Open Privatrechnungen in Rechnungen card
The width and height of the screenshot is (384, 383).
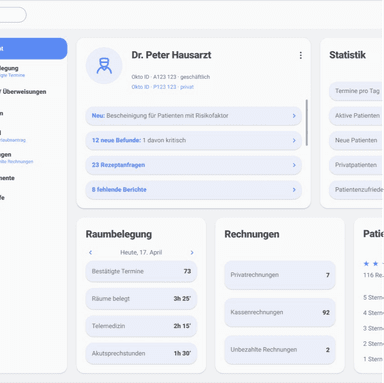[x=280, y=275]
